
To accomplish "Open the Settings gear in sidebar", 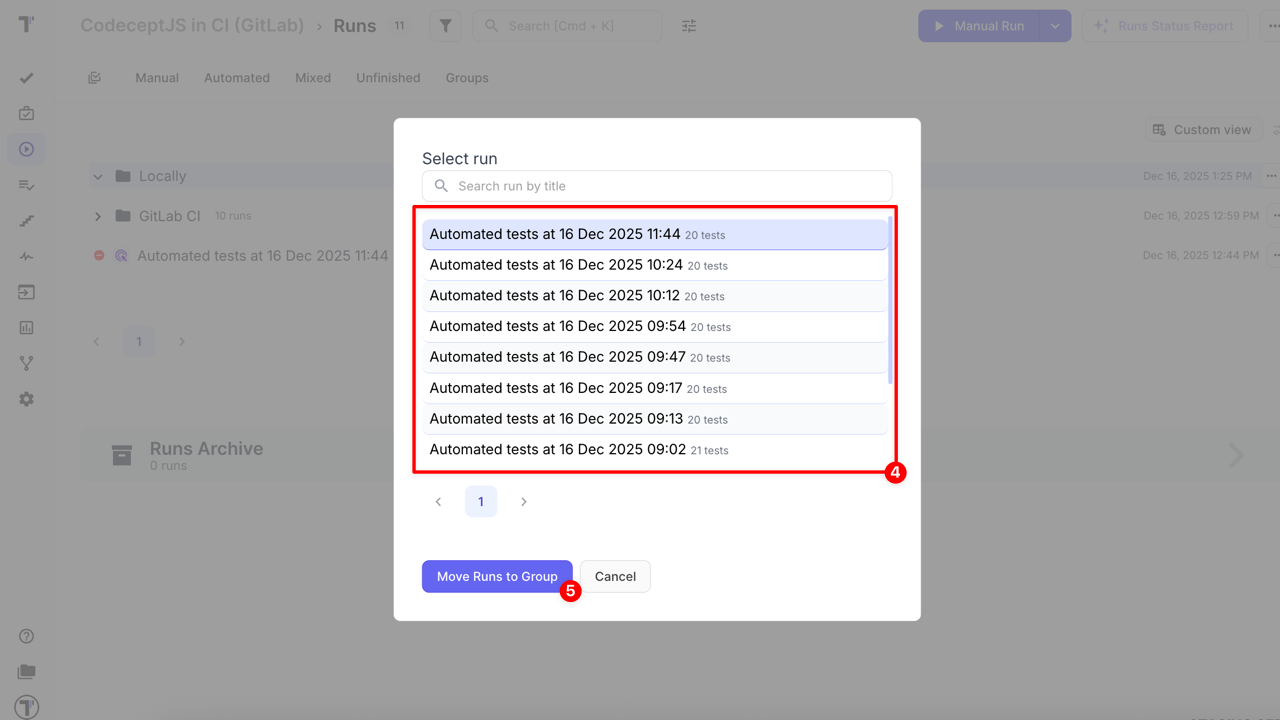I will point(27,399).
